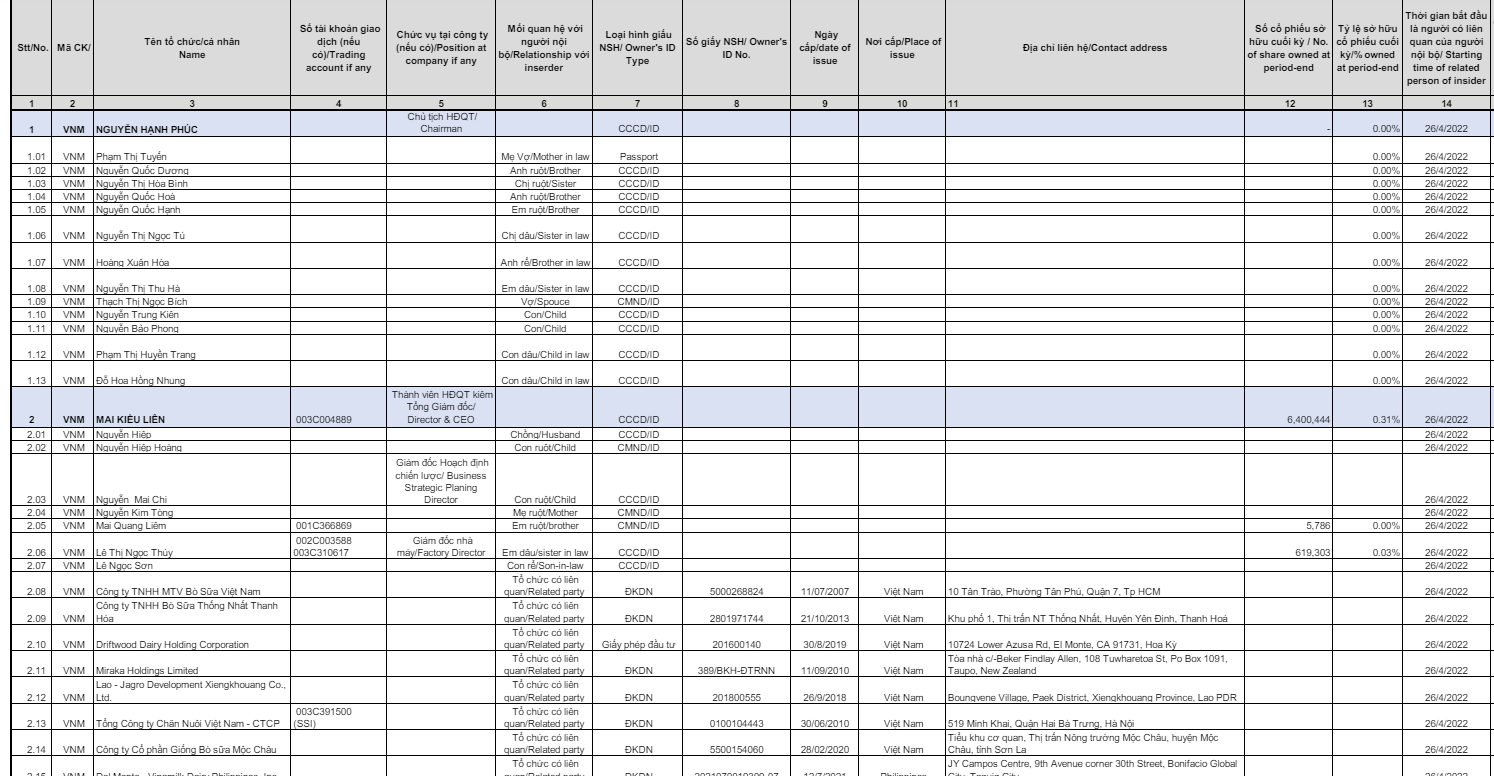Select the 'Owner's ID Type' header cell
1494x776 pixels.
pos(637,46)
